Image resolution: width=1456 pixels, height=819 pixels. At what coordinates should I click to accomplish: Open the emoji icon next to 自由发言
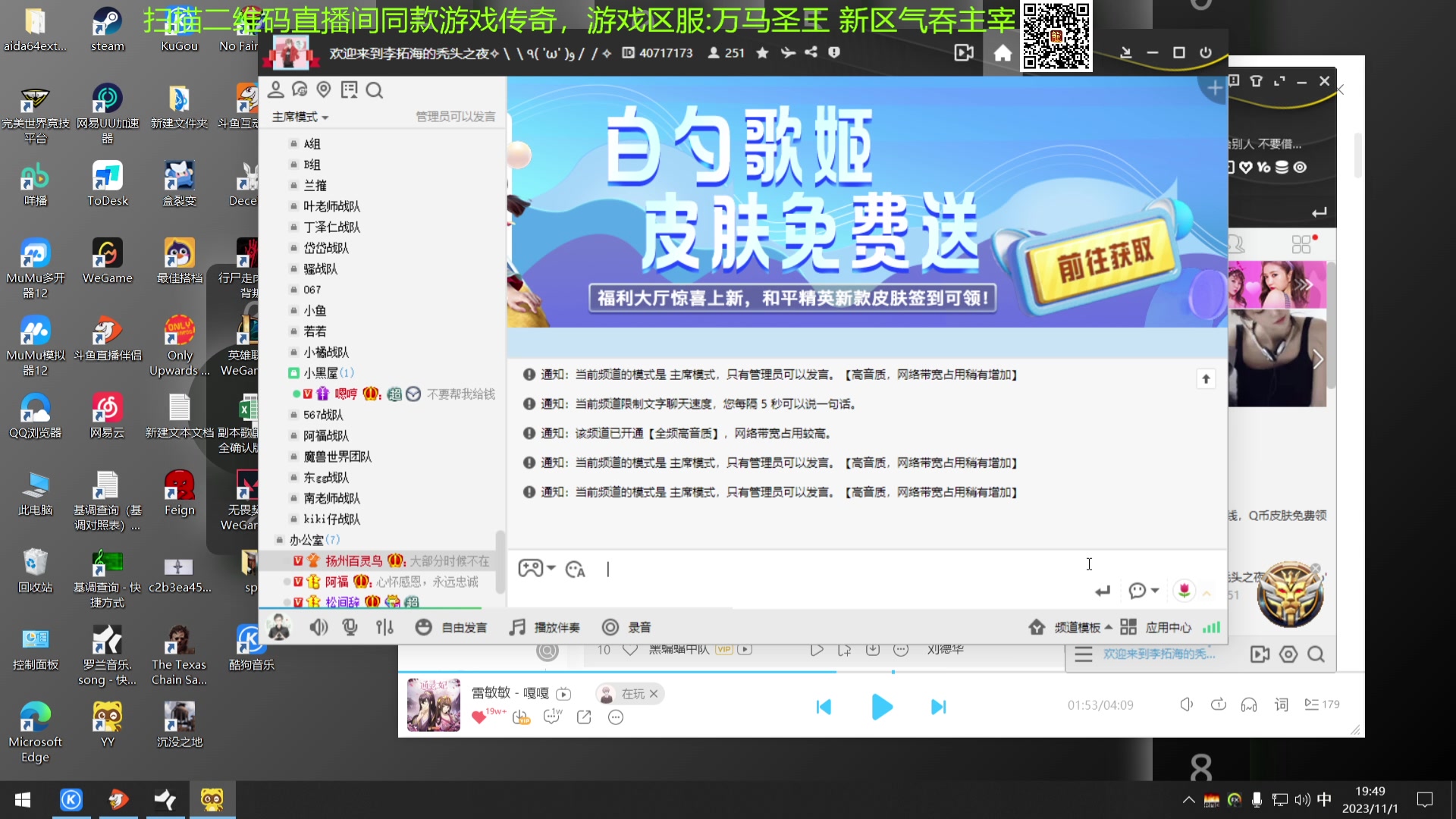423,627
